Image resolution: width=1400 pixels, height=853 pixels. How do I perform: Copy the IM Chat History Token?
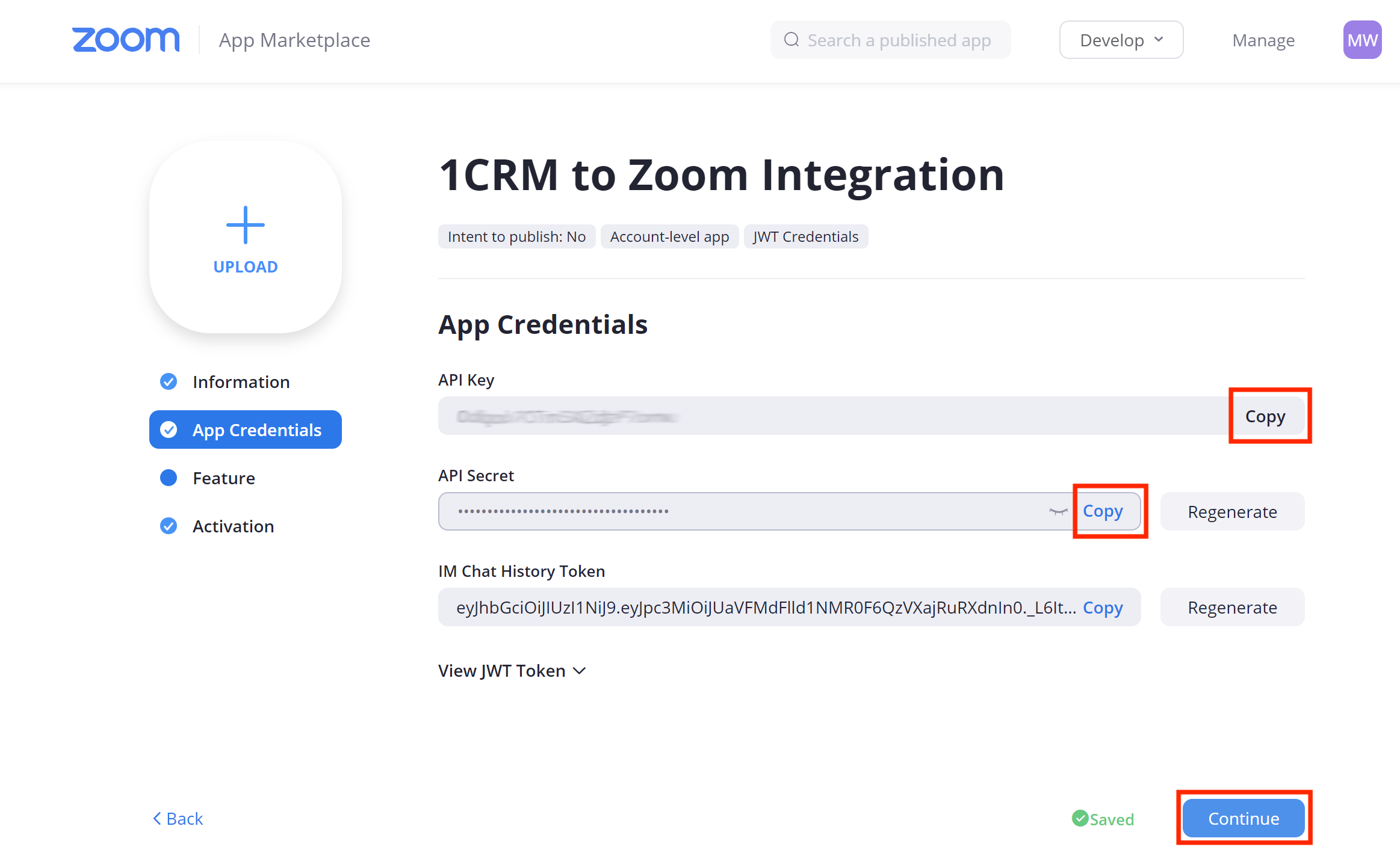tap(1103, 608)
